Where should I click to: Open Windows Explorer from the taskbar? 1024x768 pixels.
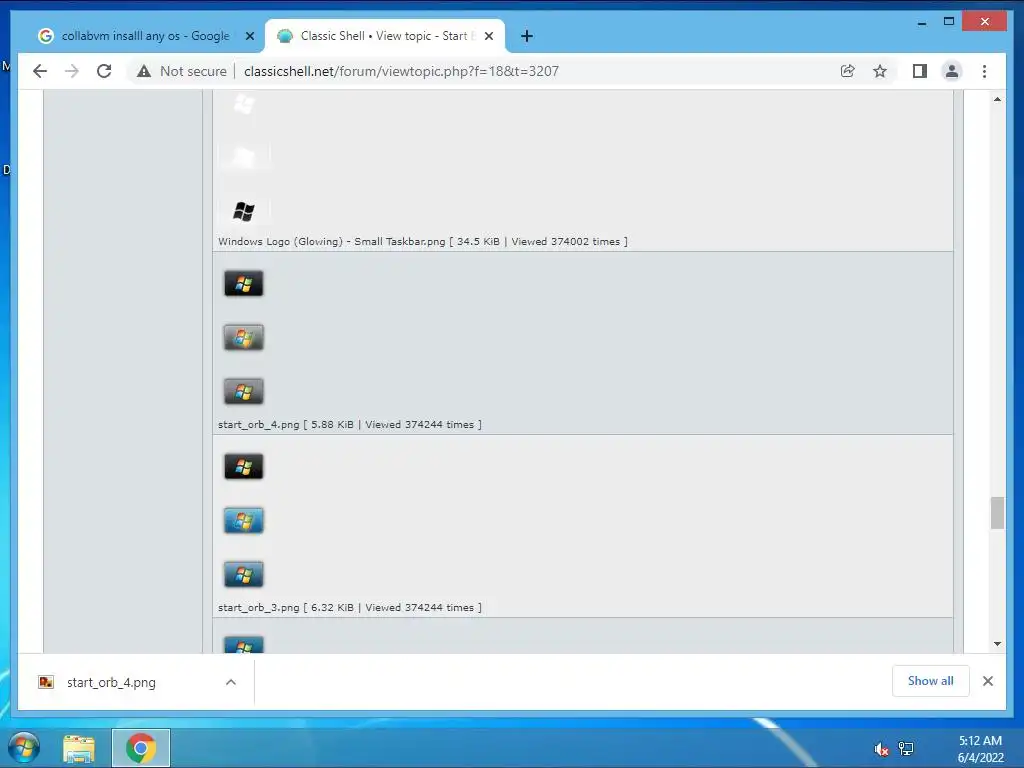79,748
